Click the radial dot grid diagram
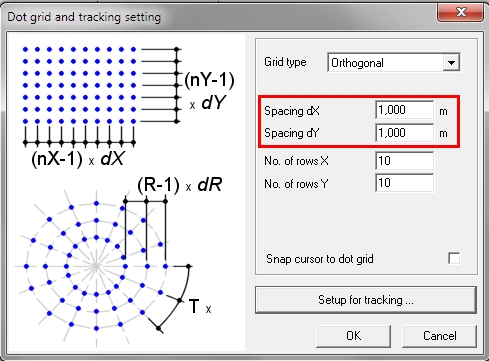Viewport: 489px width, 361px height. 117,263
